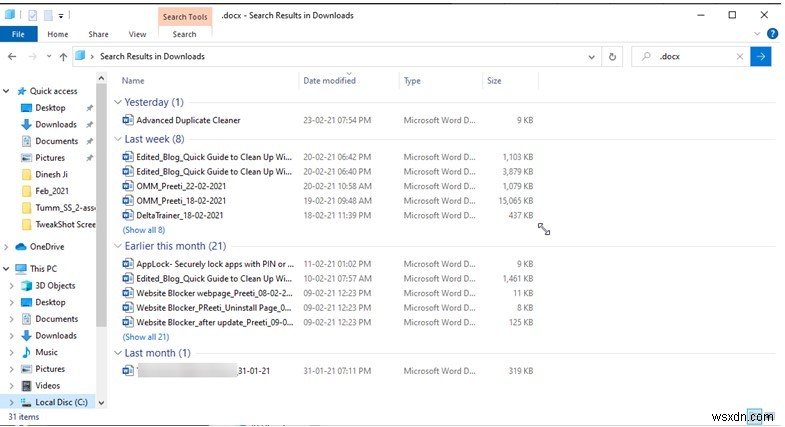Open the Feb_2021 folder
This screenshot has height=427, width=785.
pyautogui.click(x=52, y=191)
